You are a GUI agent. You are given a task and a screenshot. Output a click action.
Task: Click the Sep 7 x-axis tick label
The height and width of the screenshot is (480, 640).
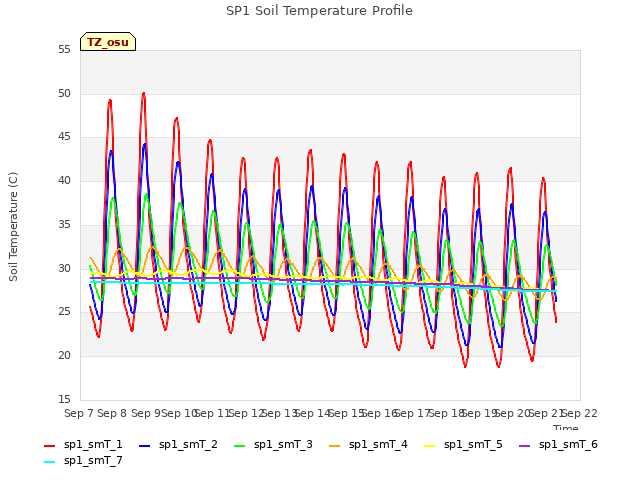(79, 414)
